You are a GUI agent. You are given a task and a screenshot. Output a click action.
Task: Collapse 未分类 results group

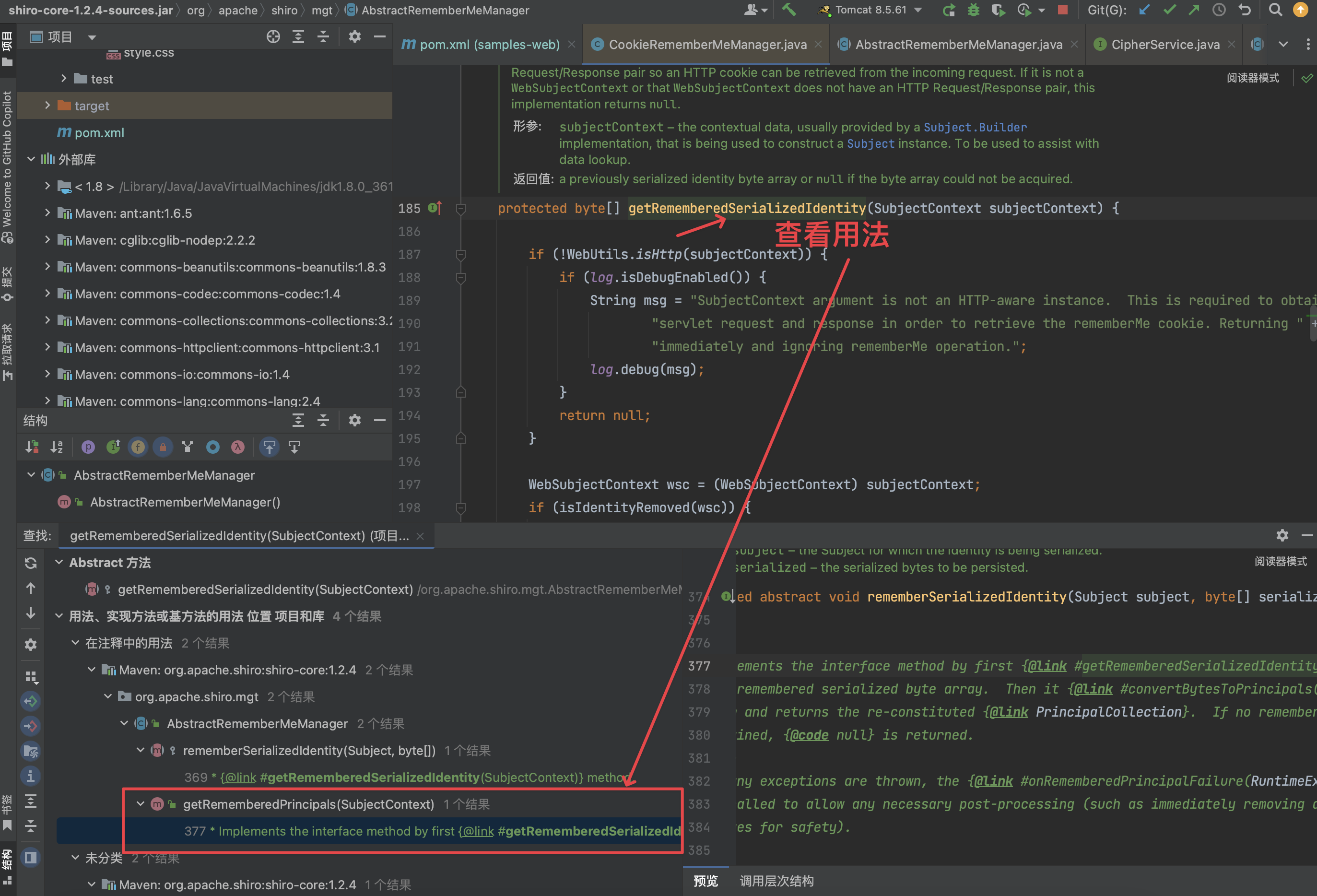pos(75,858)
